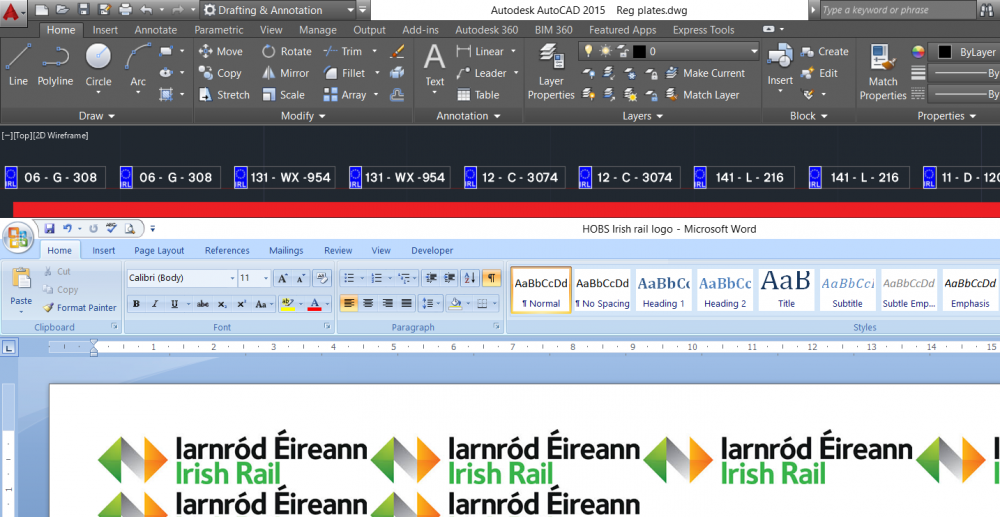Click Match Layer in AutoCAD
The image size is (1000, 517).
pos(702,95)
